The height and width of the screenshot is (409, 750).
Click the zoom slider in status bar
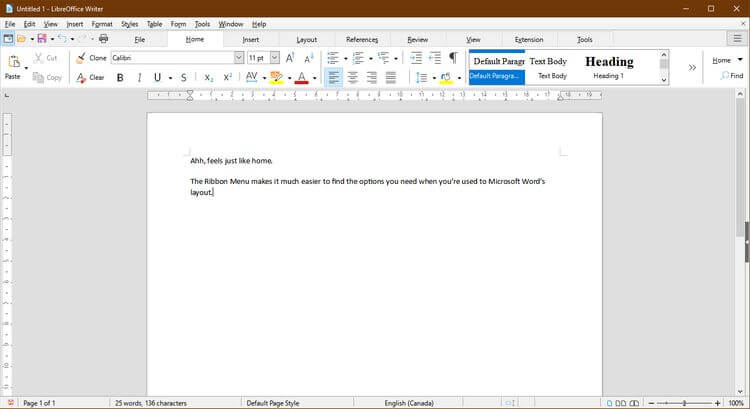[x=683, y=403]
